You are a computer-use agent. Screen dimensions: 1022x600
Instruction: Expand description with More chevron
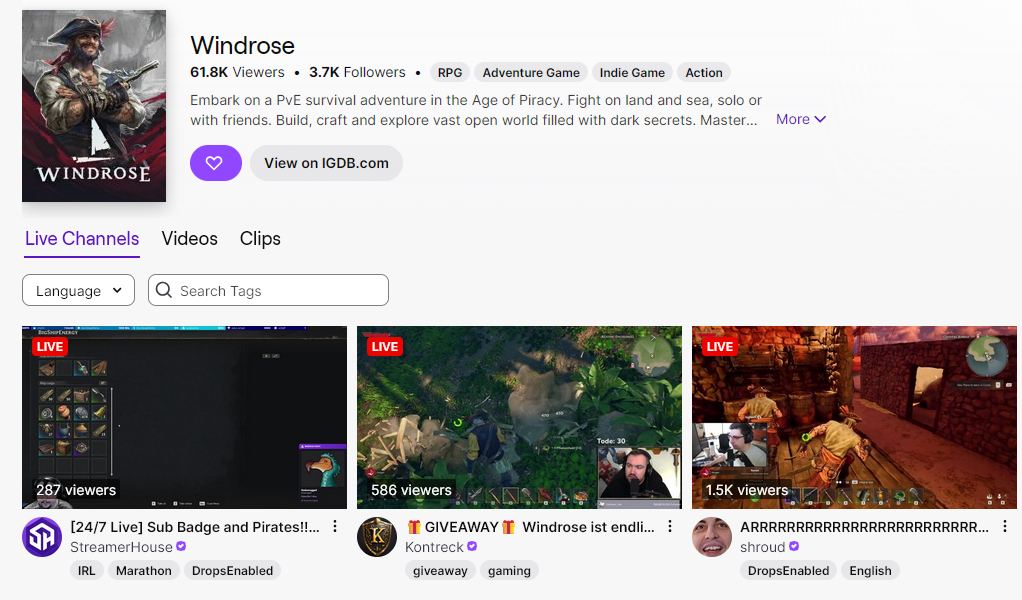(x=801, y=119)
